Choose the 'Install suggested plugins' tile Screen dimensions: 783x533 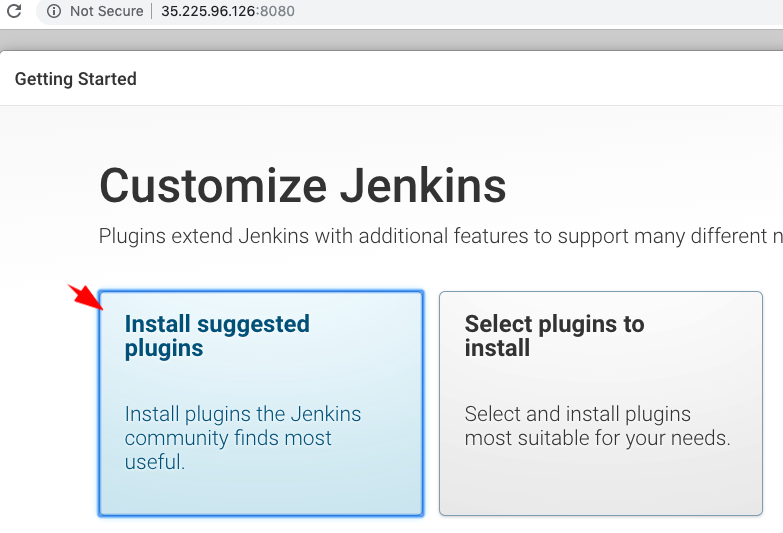[260, 403]
